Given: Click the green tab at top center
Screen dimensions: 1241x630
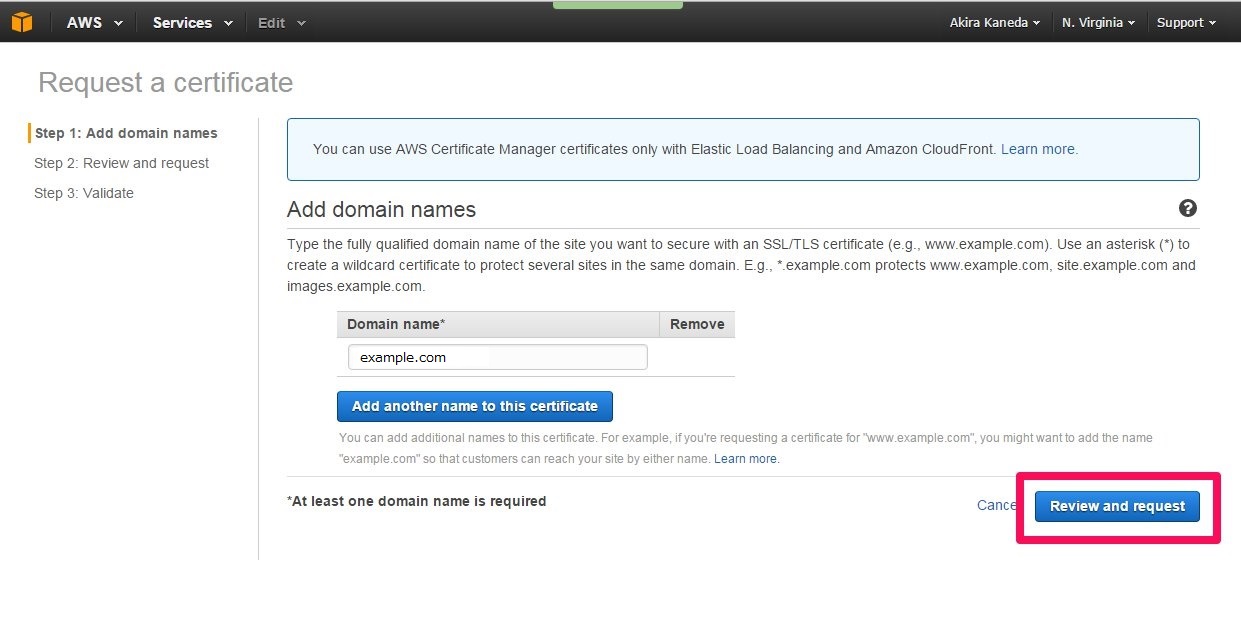Looking at the screenshot, I should tap(617, 5).
